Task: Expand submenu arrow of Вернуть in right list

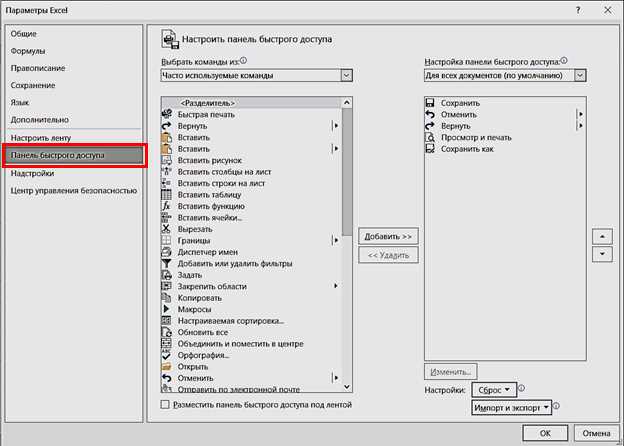Action: 581,126
